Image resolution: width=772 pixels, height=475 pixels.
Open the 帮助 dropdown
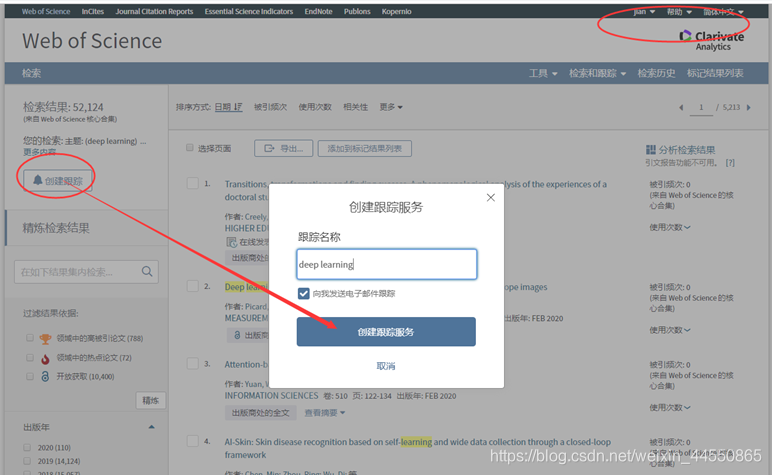679,12
